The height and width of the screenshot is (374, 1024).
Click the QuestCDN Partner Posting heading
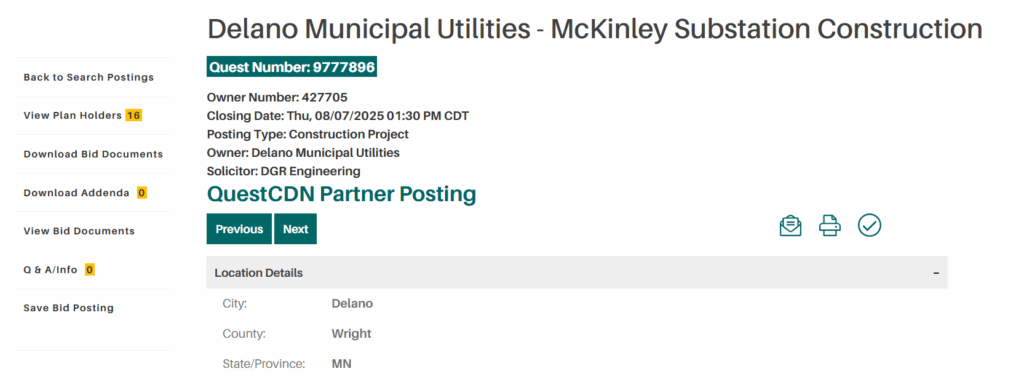[x=342, y=194]
